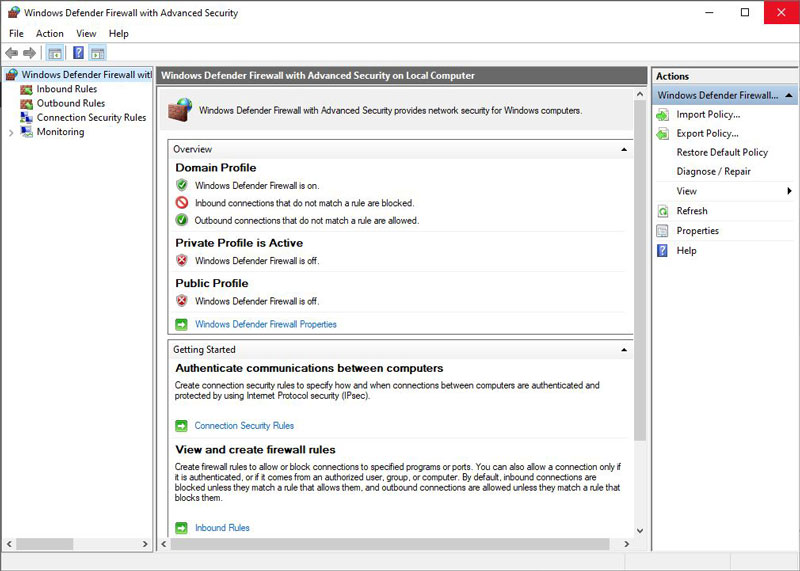Click Import Policy... action
The image size is (800, 571).
(x=708, y=115)
